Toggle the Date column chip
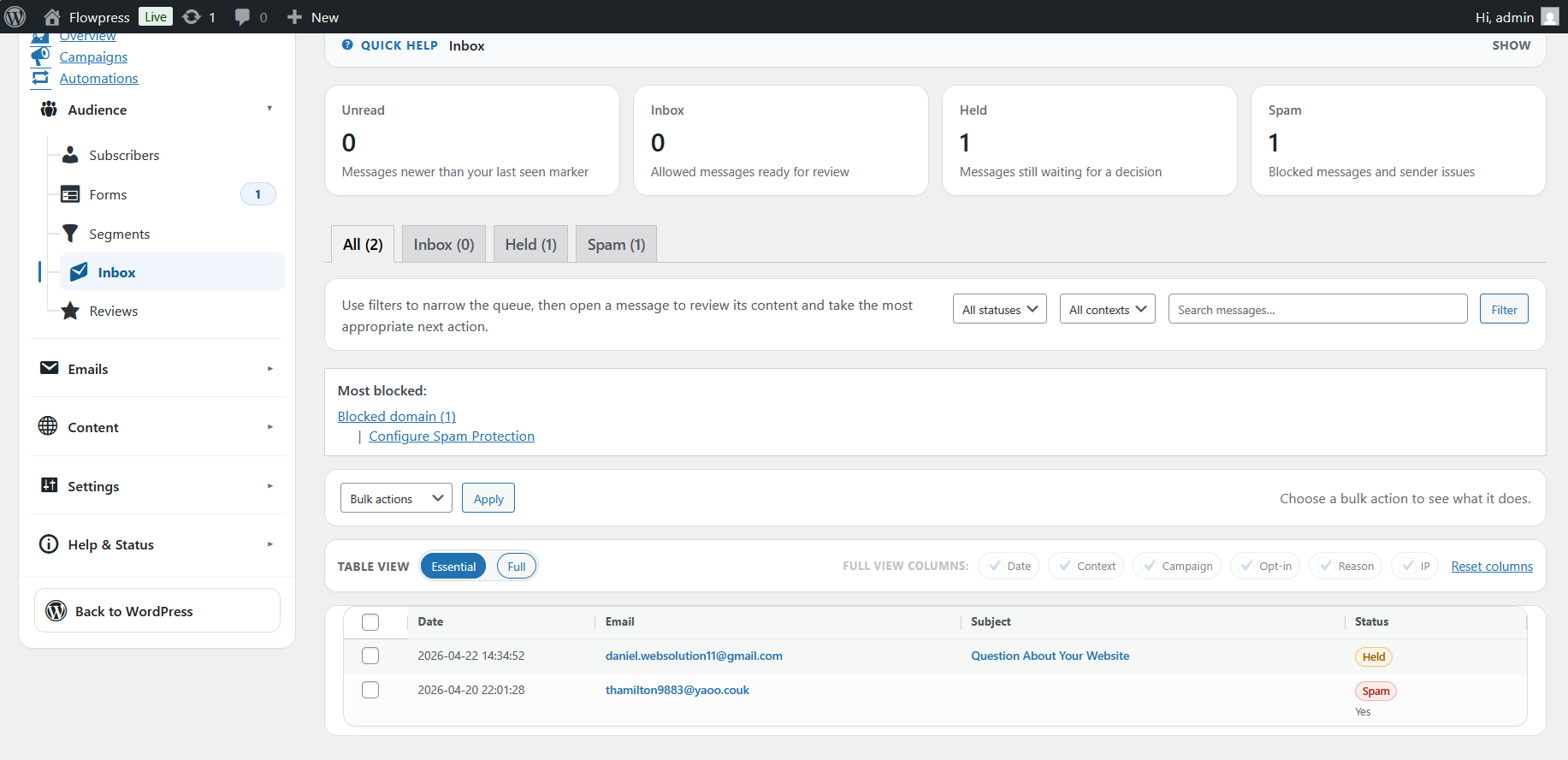This screenshot has height=760, width=1568. click(x=1009, y=566)
